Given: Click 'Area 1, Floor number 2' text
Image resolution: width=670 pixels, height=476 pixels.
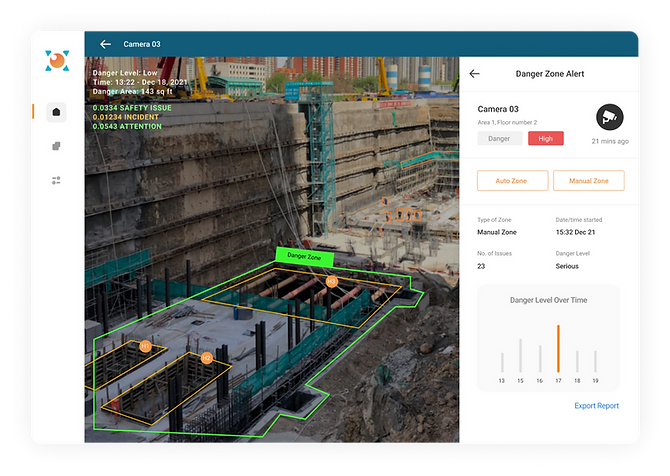Looking at the screenshot, I should point(507,122).
